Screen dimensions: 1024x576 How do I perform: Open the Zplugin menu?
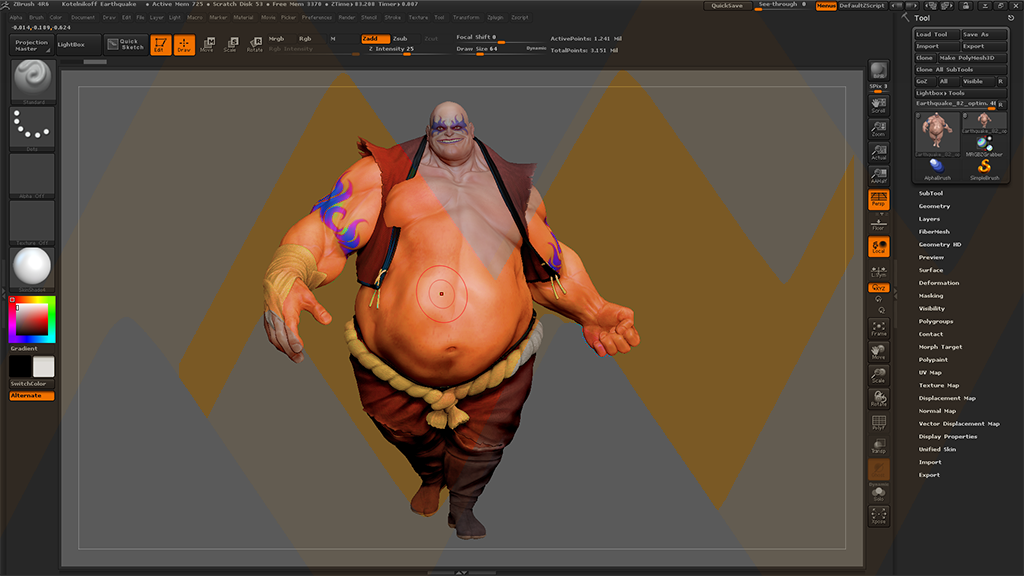coord(496,18)
